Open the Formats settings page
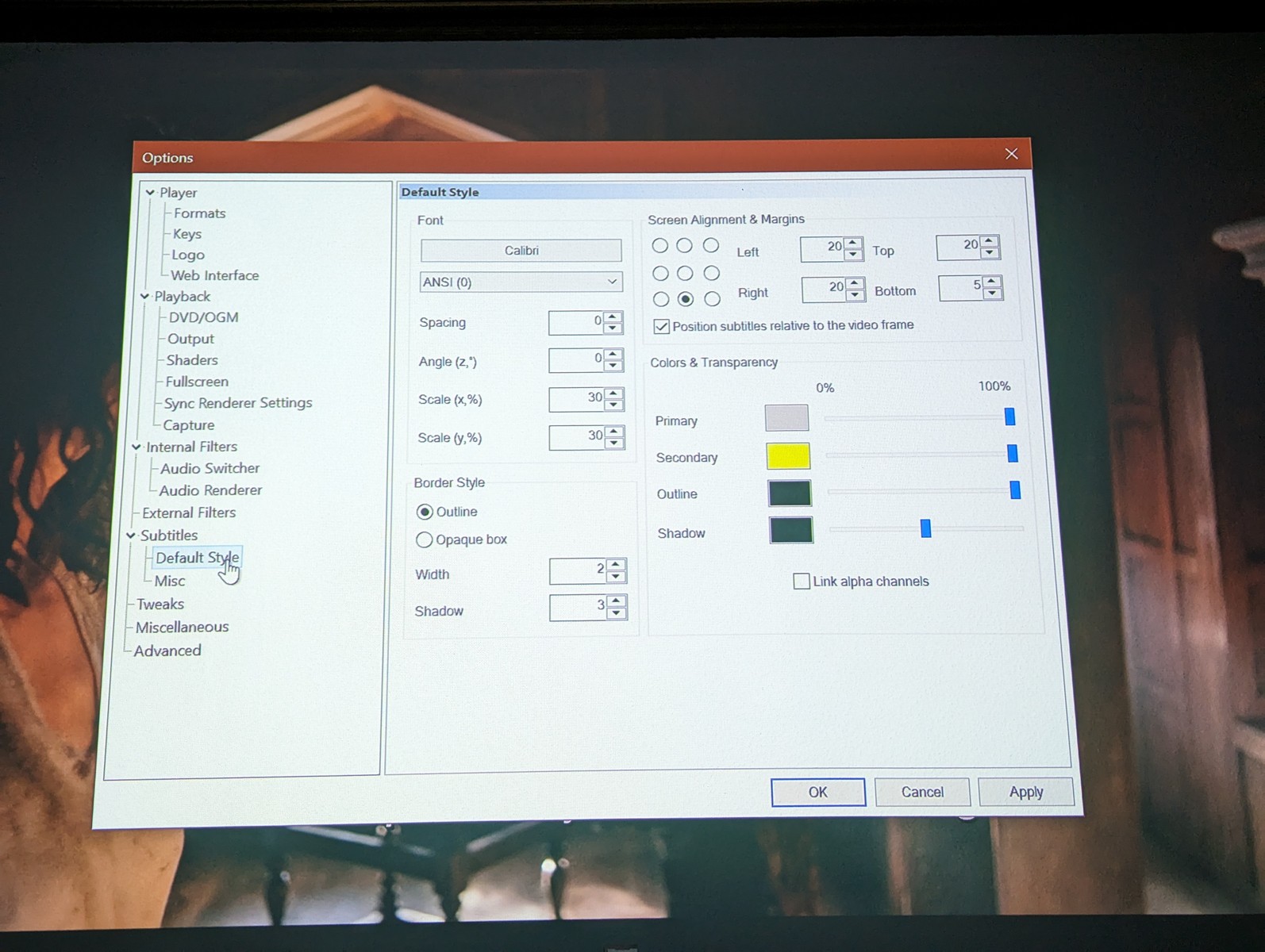 (x=200, y=213)
